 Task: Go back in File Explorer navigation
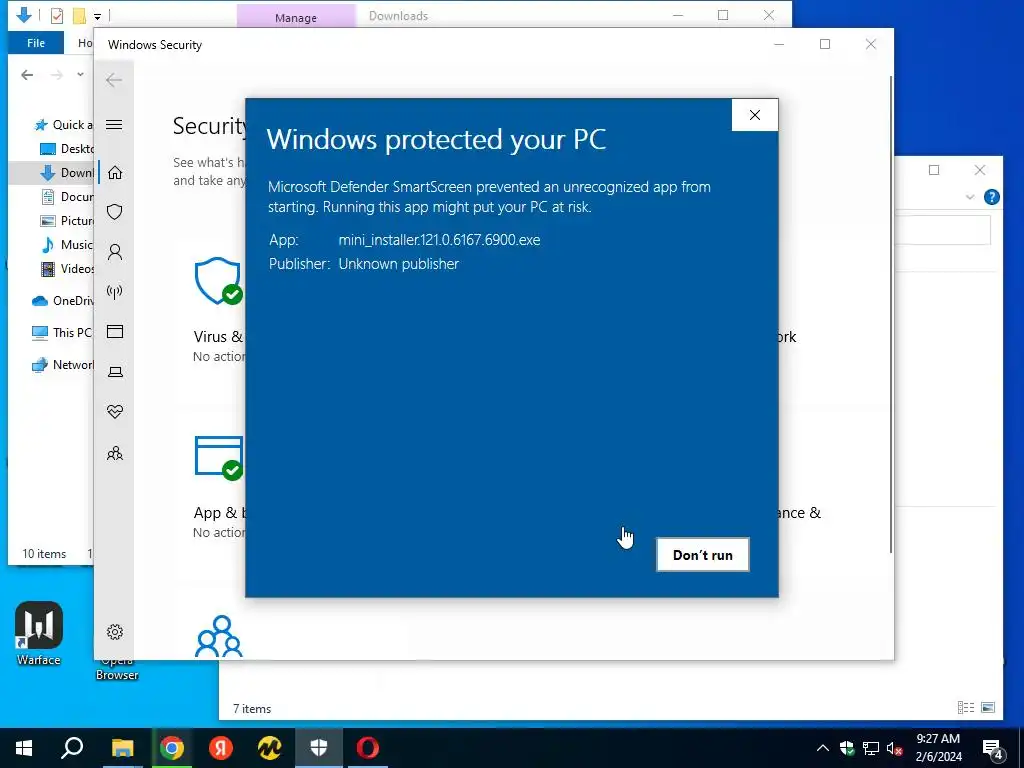pos(27,75)
